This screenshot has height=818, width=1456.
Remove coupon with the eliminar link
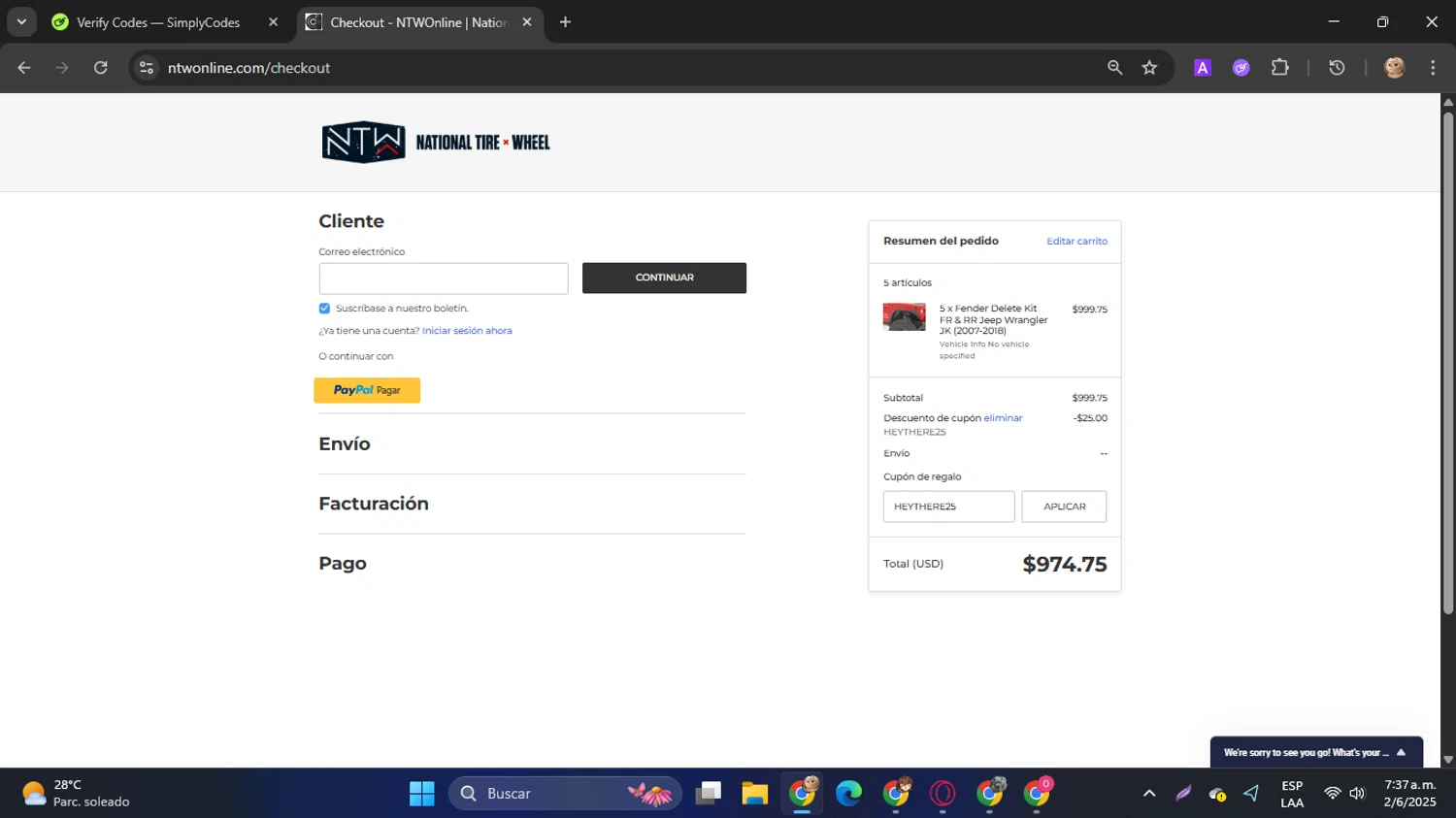pyautogui.click(x=1003, y=418)
